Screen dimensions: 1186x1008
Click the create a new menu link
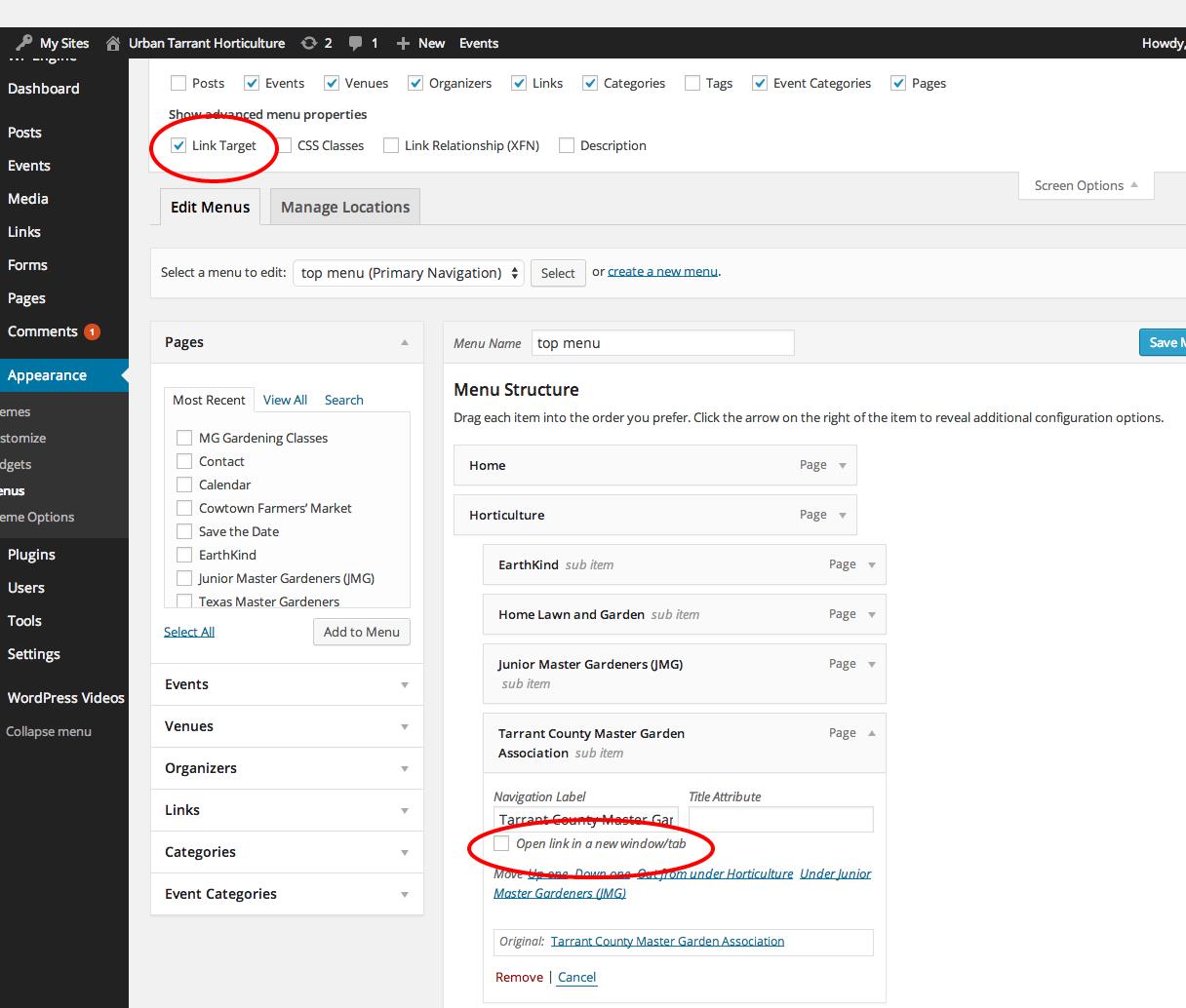coord(662,271)
